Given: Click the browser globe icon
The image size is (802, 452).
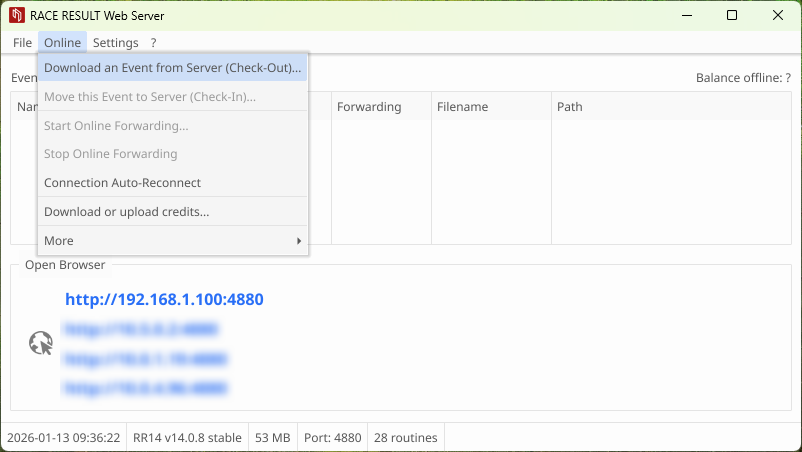Looking at the screenshot, I should coord(40,344).
